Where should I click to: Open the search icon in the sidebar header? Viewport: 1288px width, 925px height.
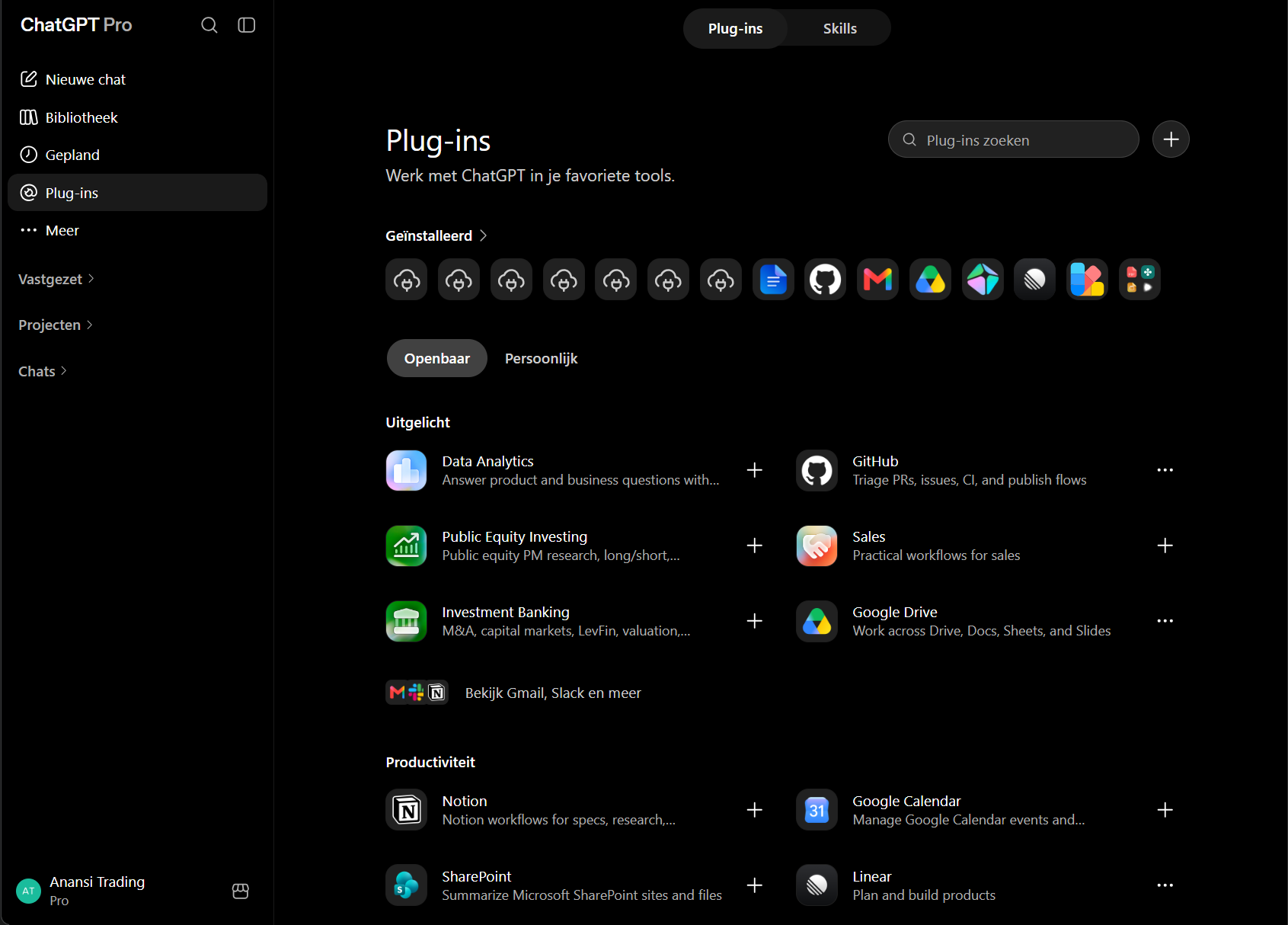pyautogui.click(x=209, y=25)
